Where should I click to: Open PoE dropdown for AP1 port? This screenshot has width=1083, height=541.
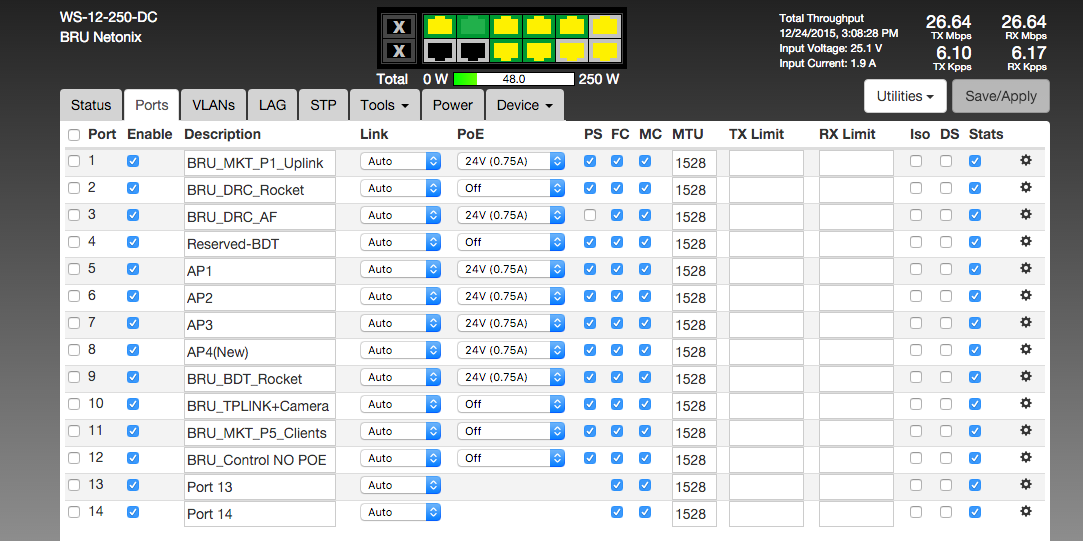[x=511, y=269]
